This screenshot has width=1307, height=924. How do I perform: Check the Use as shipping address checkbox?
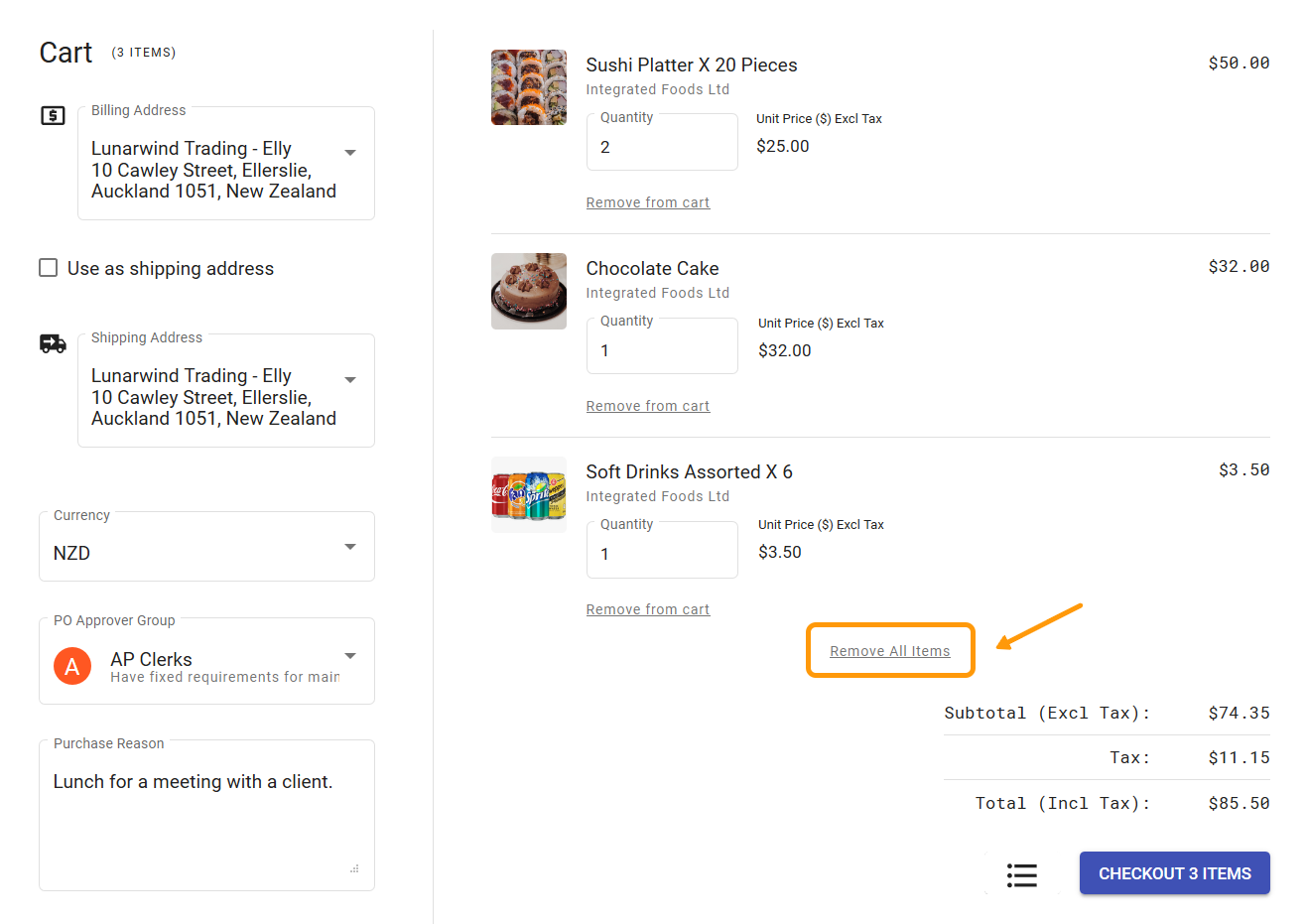coord(48,267)
